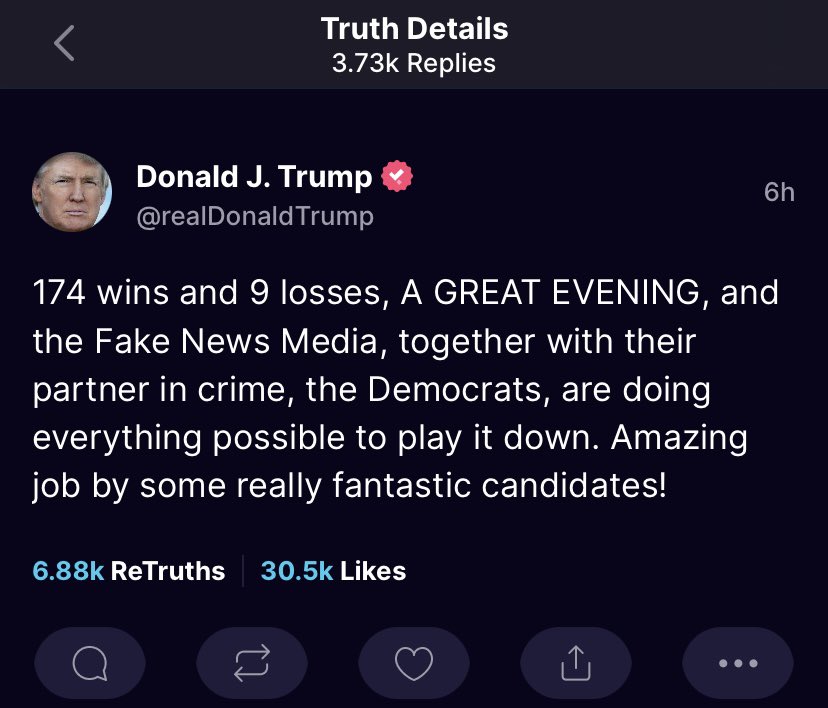Click the "everything possible to play it down" line
828x708 pixels.
click(392, 440)
